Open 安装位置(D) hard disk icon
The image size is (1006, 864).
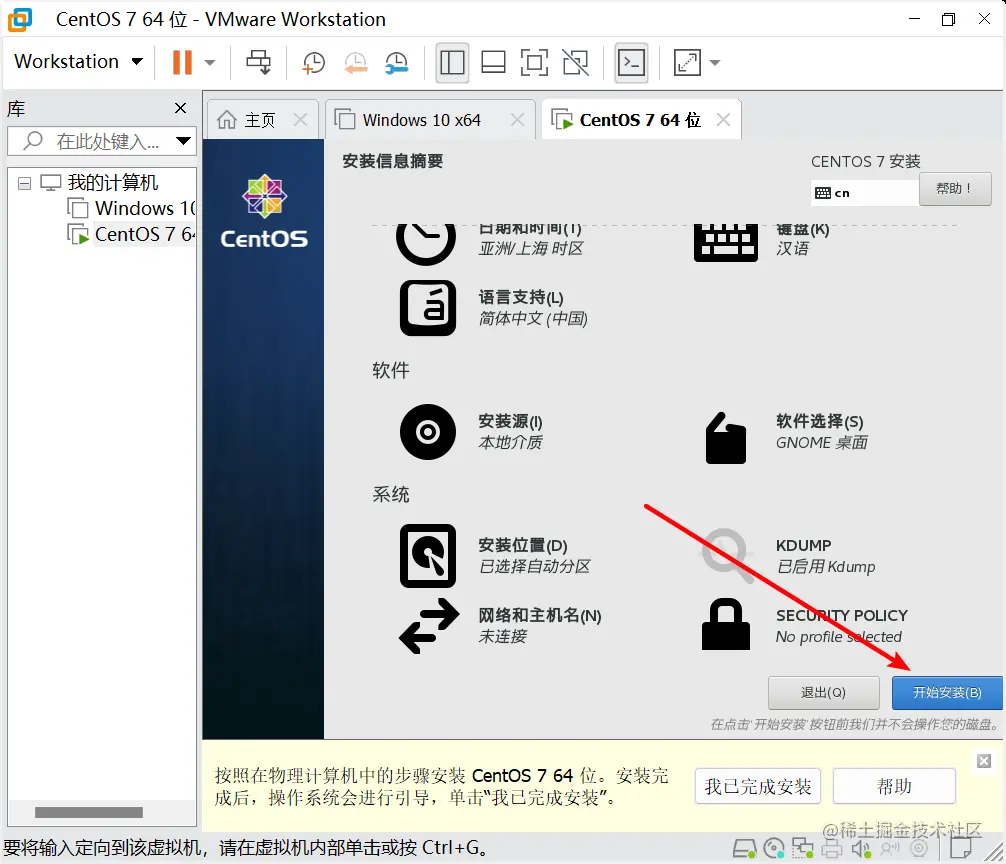pyautogui.click(x=428, y=555)
